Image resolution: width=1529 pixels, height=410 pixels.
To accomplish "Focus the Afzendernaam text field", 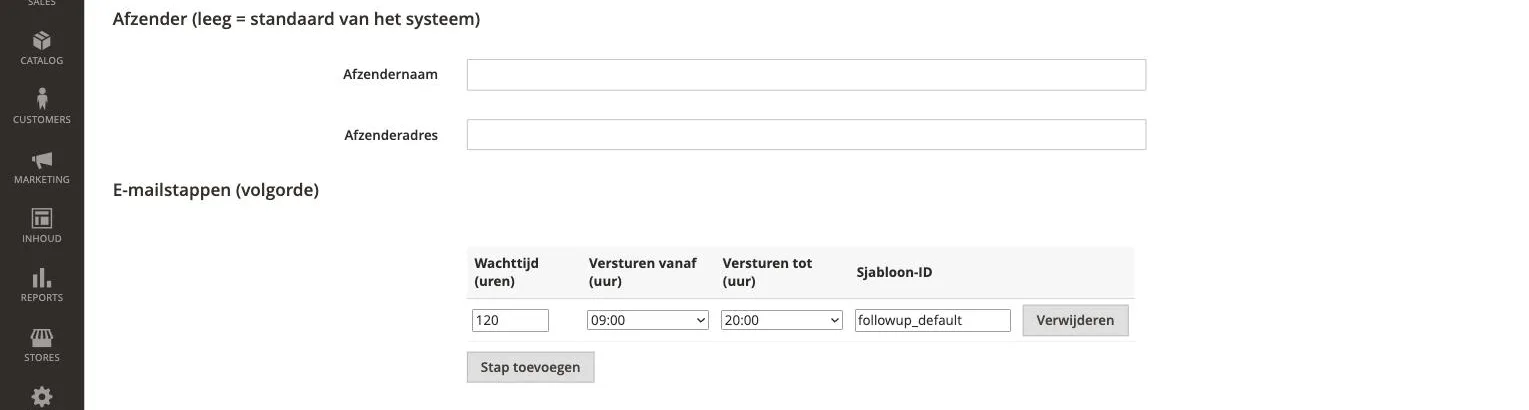I will click(x=806, y=75).
